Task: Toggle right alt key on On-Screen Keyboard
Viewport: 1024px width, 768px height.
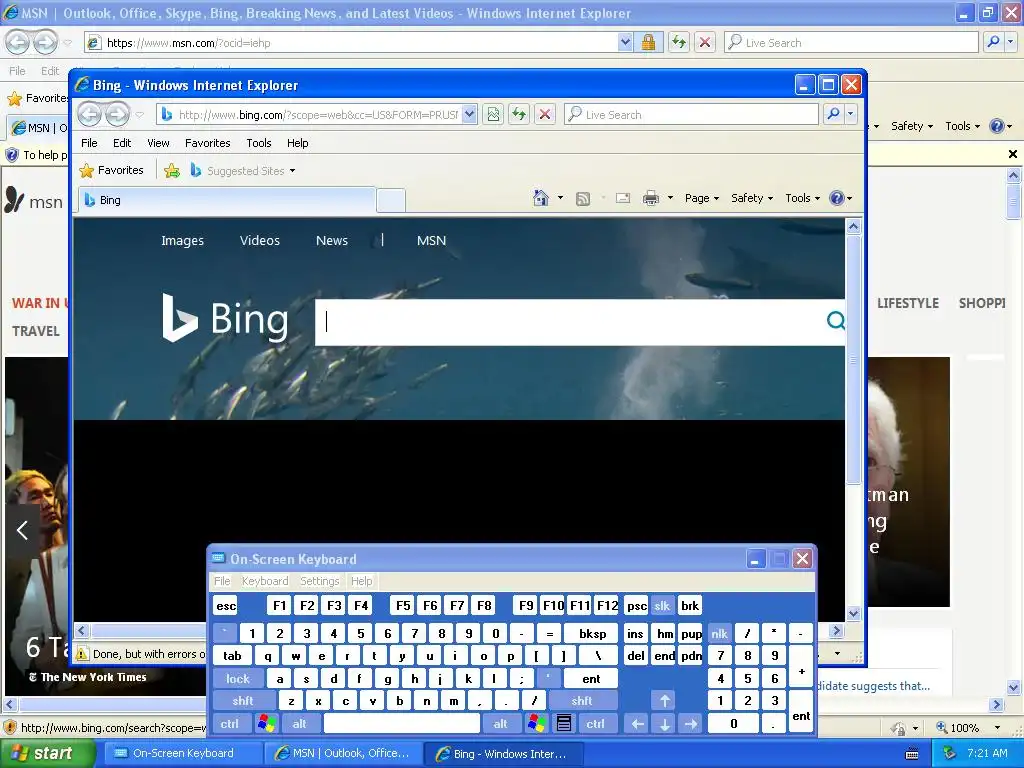Action: 500,724
